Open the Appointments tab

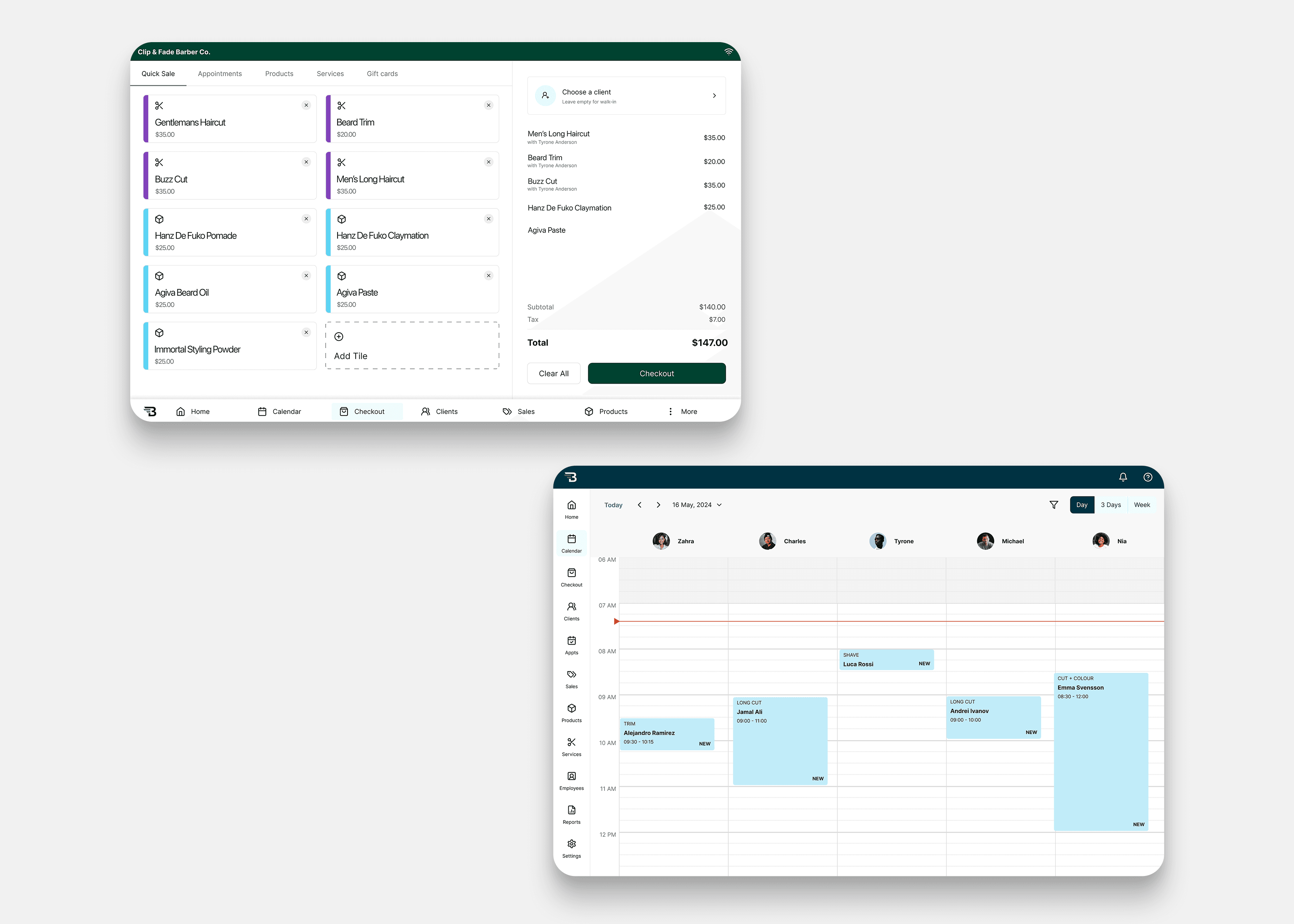(x=220, y=74)
